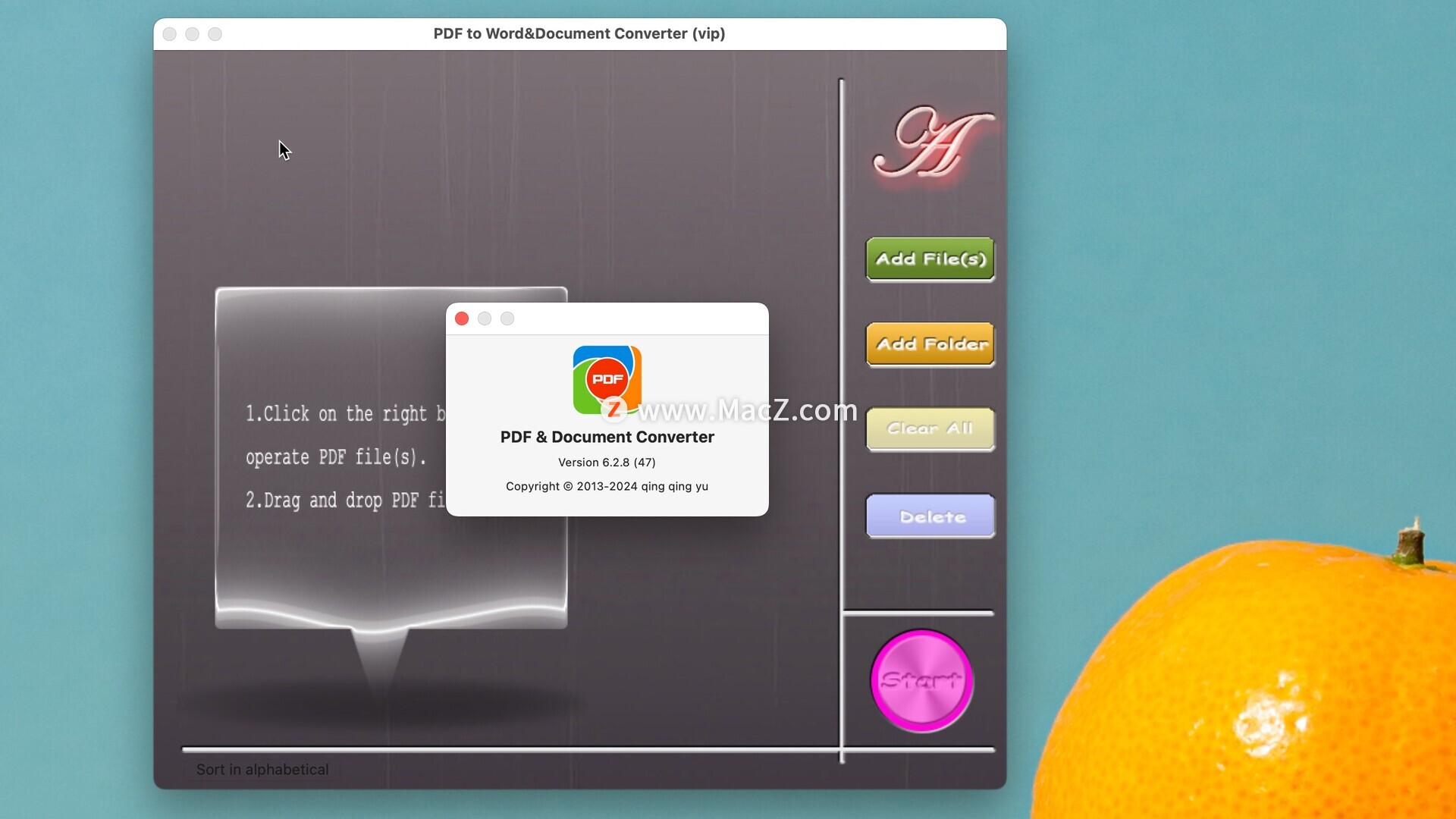Click the Version 6.2.8 (47) text
Screen dimensions: 1456x819
[x=607, y=462]
